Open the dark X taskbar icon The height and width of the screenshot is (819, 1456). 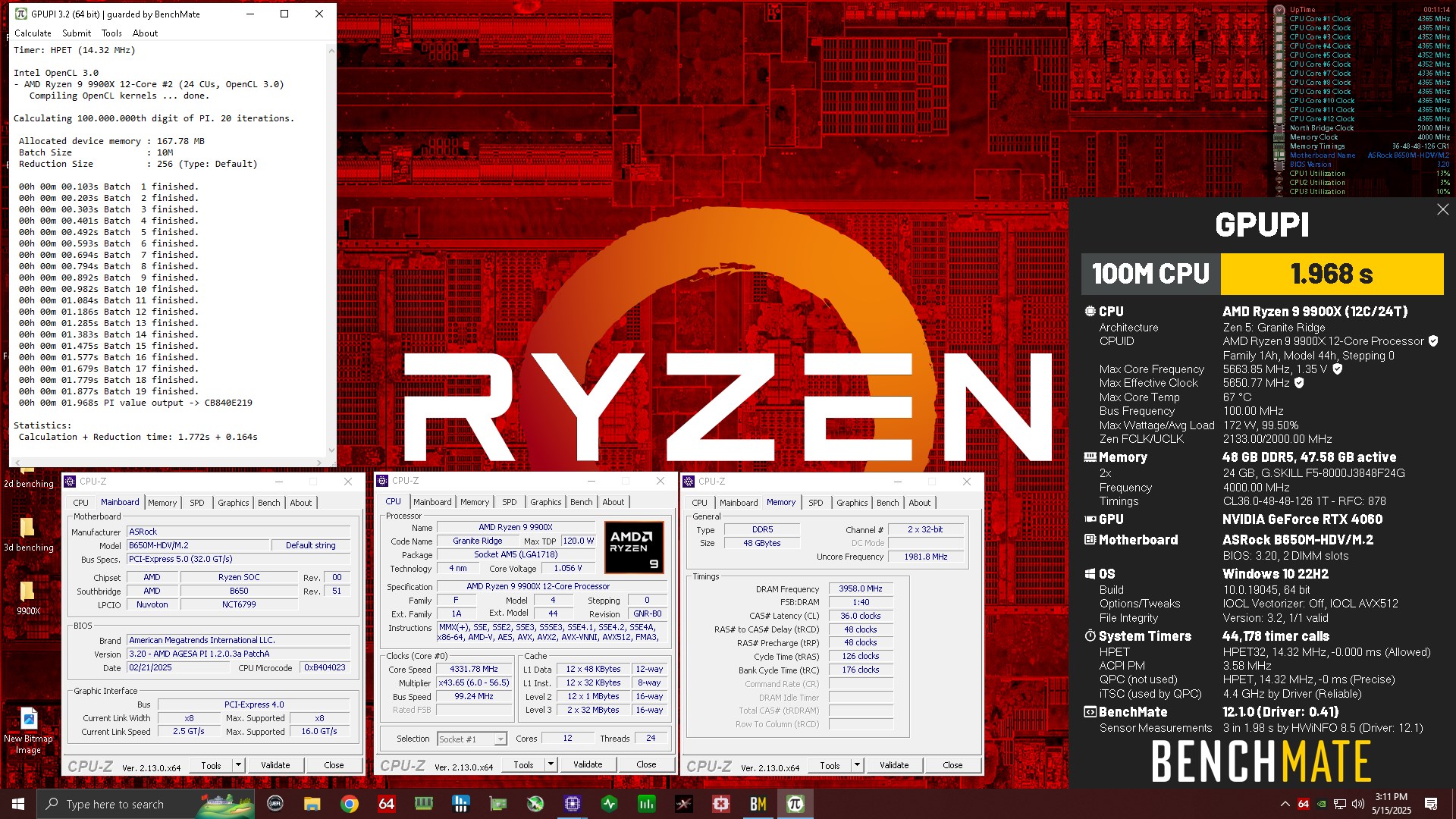(x=684, y=804)
